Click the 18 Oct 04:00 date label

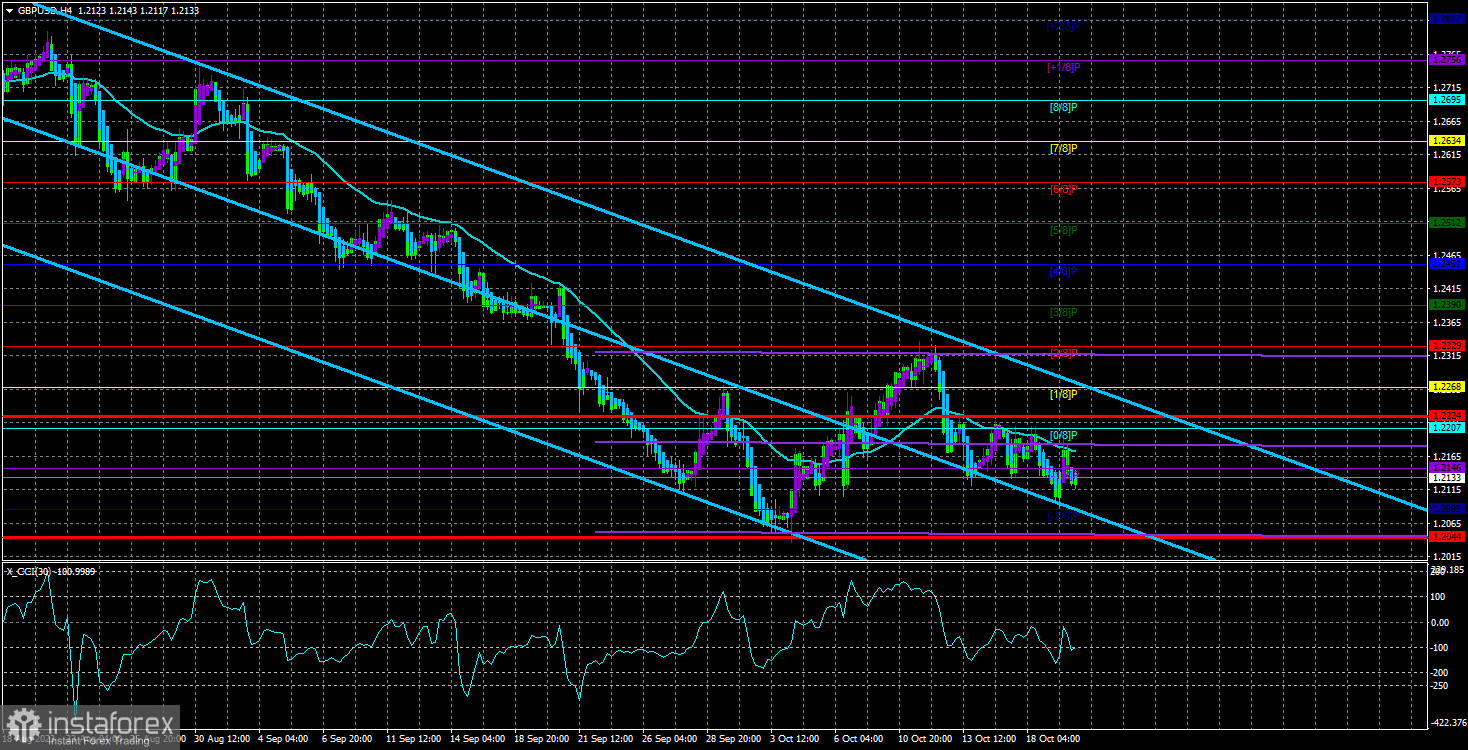1054,740
